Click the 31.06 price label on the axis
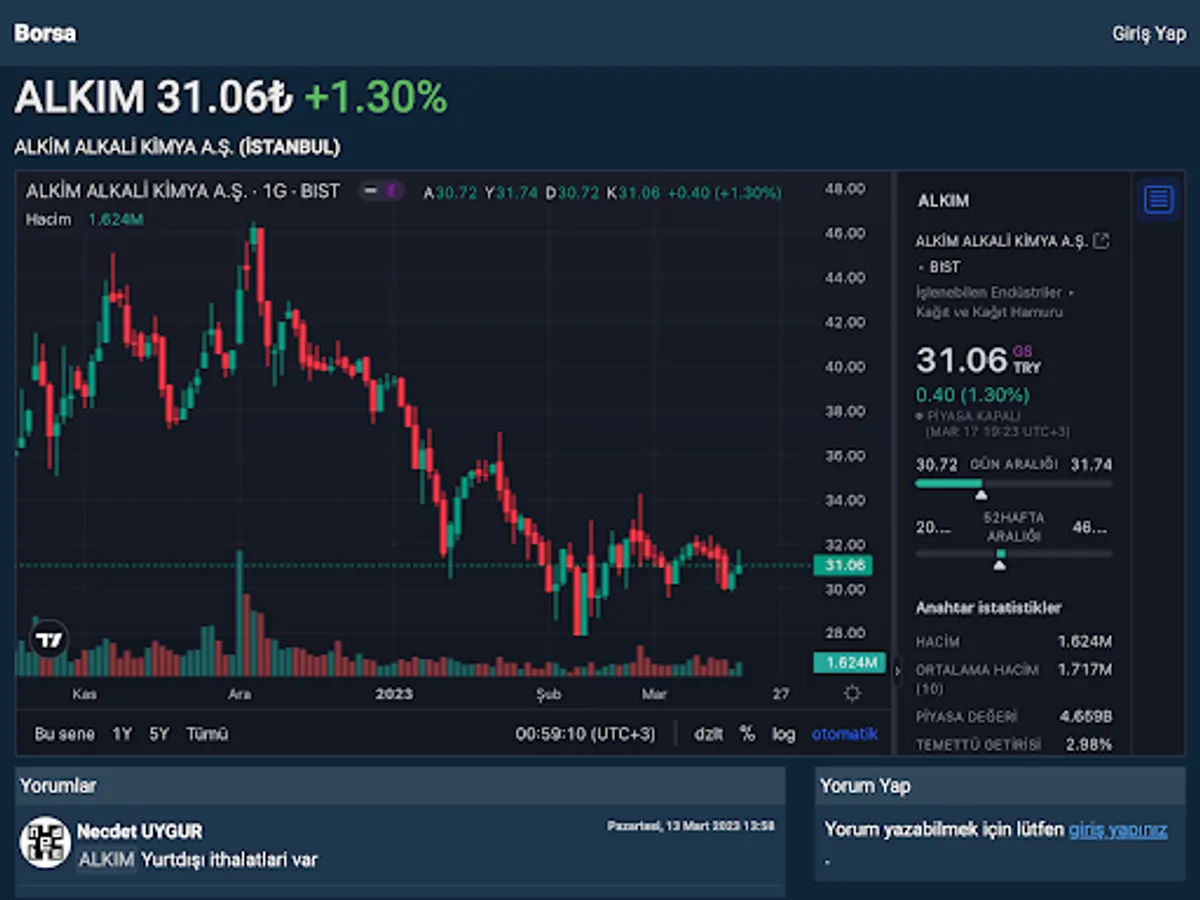Screen dimensions: 1200x900 pos(843,566)
